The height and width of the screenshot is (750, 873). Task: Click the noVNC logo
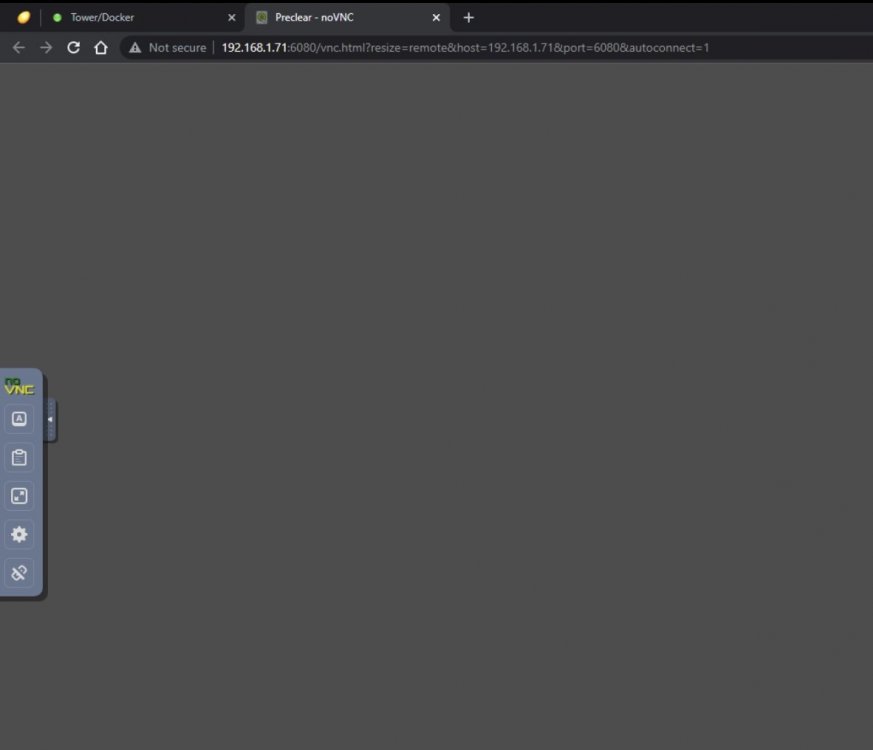click(19, 386)
